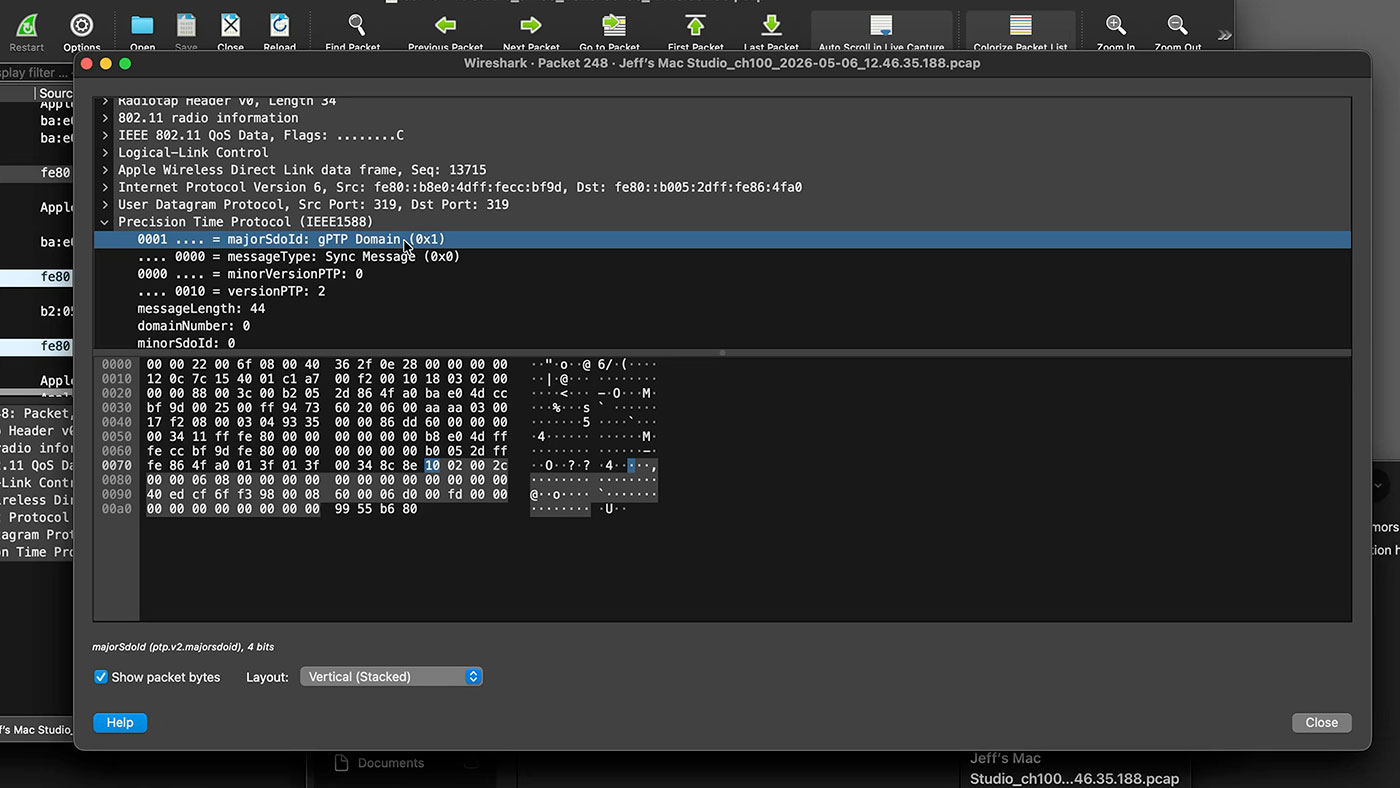This screenshot has width=1400, height=788.
Task: Expand Radiotap Header row
Action: (105, 101)
